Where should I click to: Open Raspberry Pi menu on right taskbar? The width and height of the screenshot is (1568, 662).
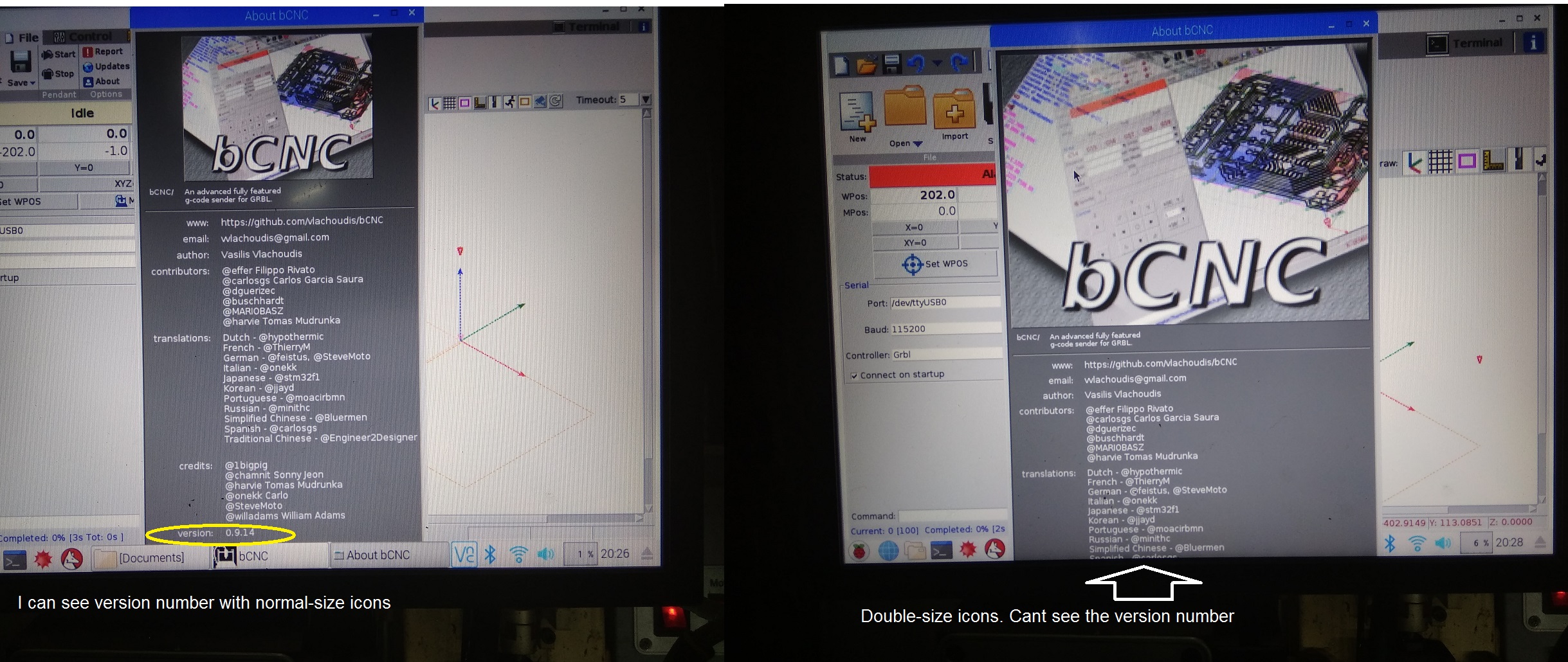click(860, 551)
